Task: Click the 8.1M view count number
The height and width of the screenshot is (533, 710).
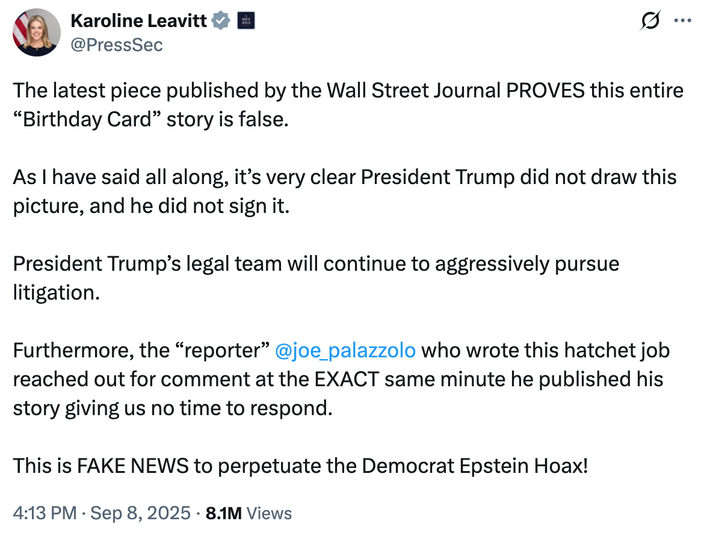Action: point(224,513)
